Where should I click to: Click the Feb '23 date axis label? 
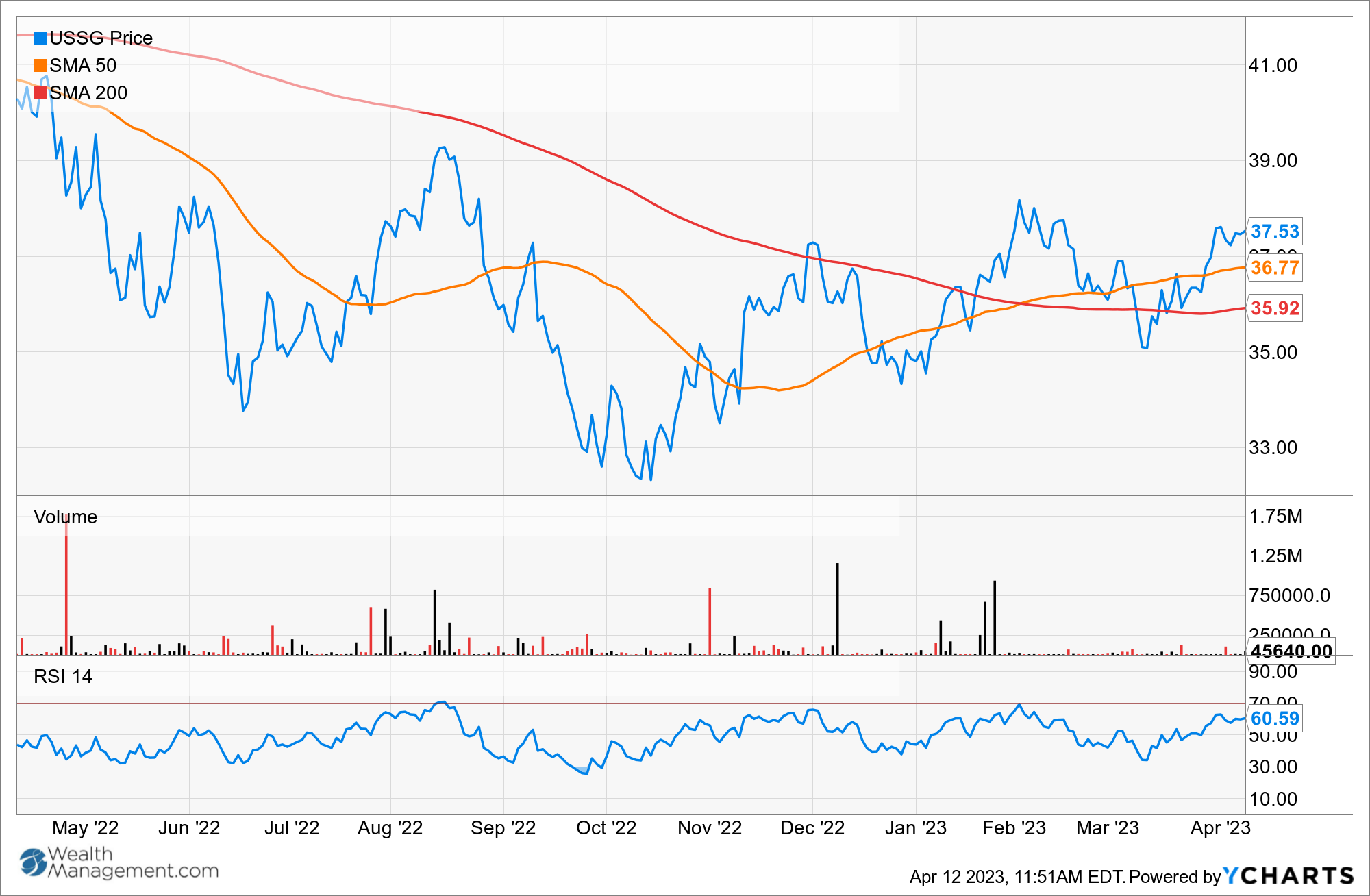coord(1013,827)
